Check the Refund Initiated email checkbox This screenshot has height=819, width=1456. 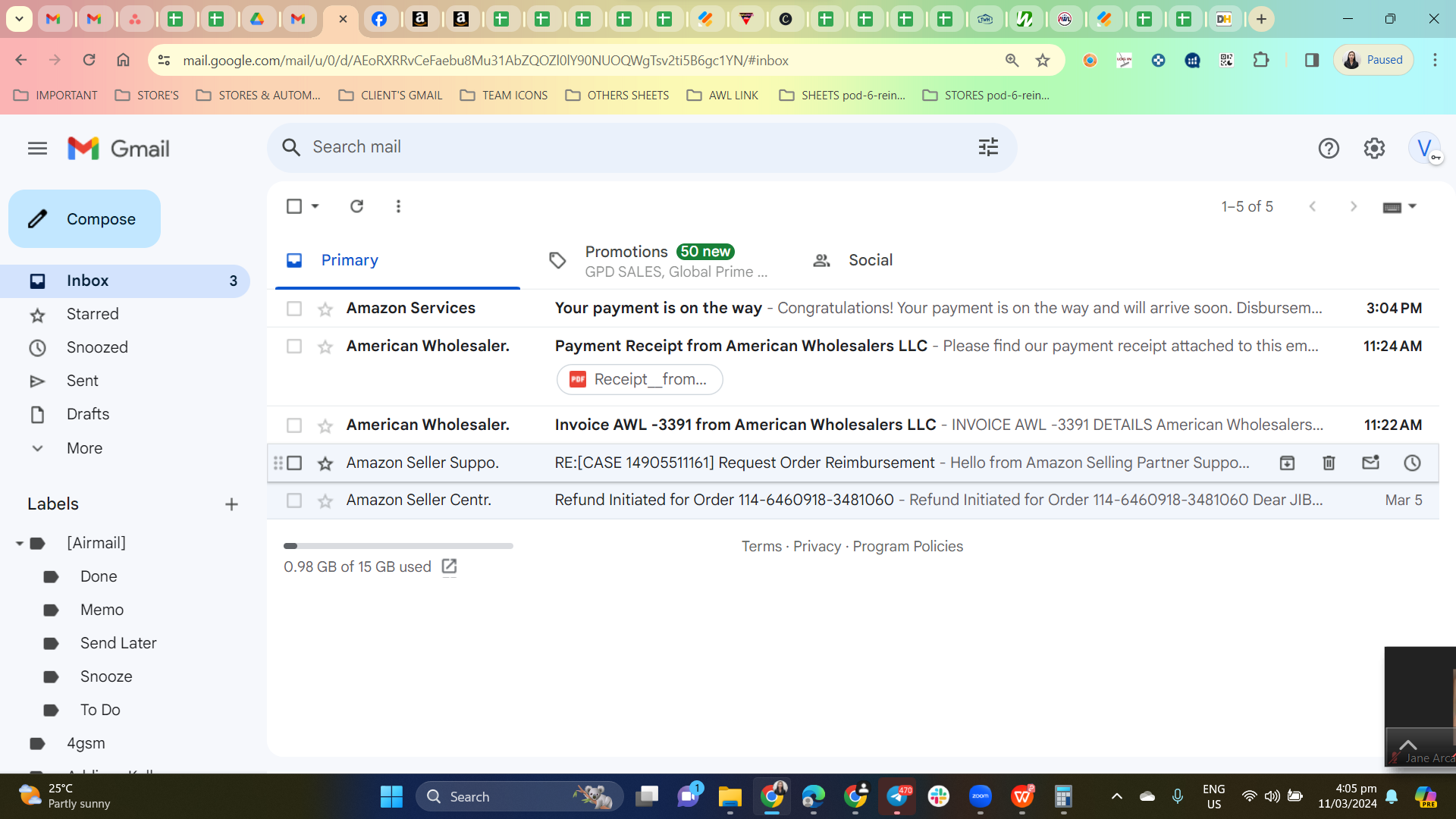pyautogui.click(x=294, y=500)
